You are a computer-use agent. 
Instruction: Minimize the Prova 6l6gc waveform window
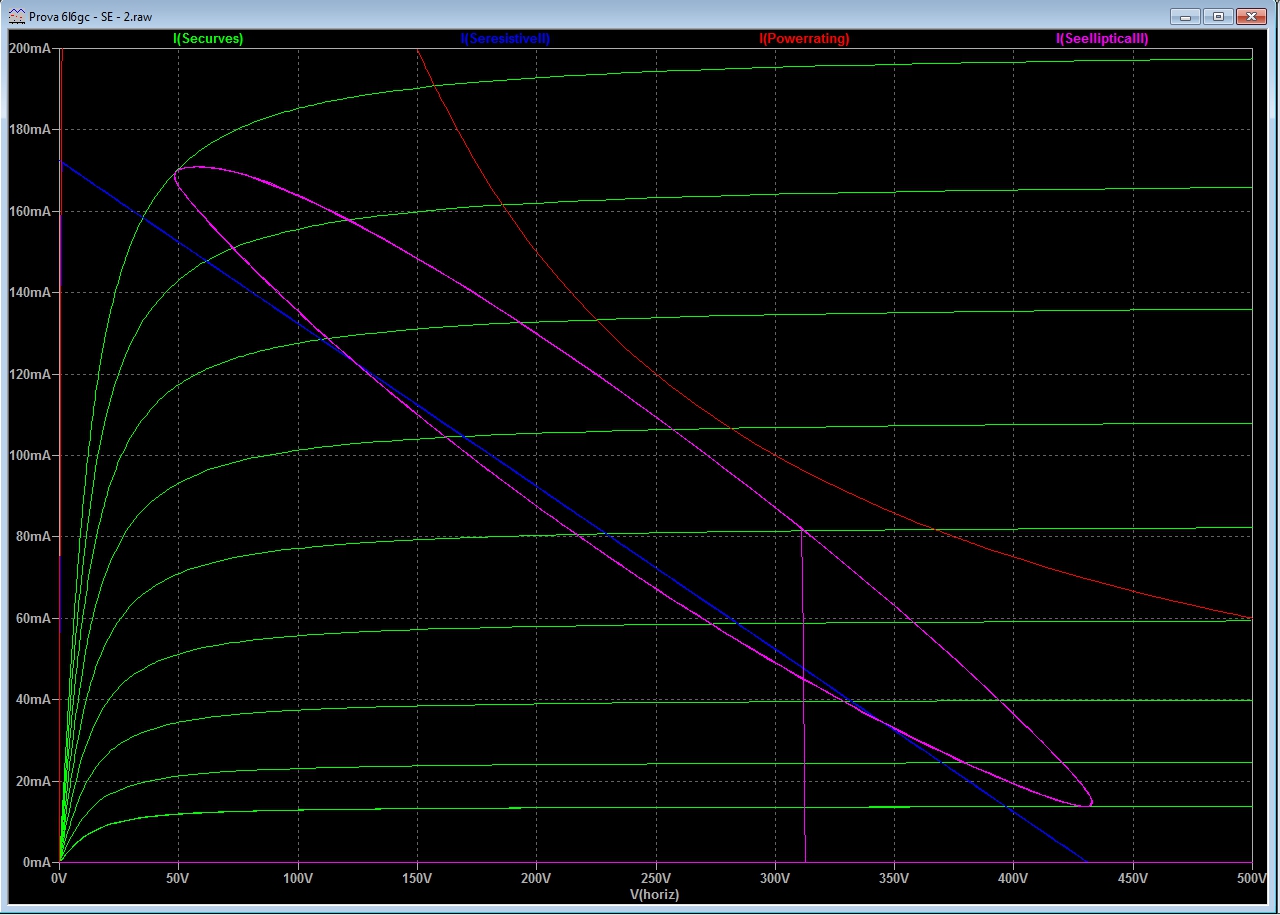(x=1186, y=16)
